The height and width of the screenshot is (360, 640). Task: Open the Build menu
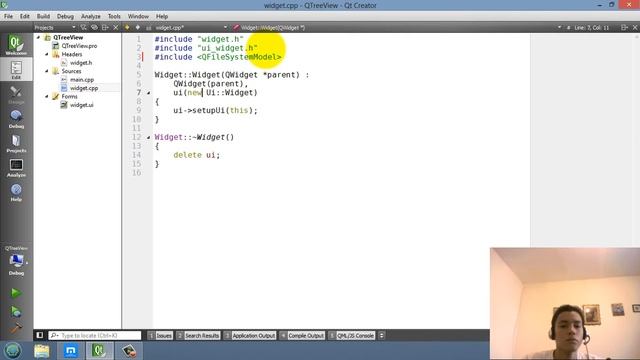click(43, 16)
